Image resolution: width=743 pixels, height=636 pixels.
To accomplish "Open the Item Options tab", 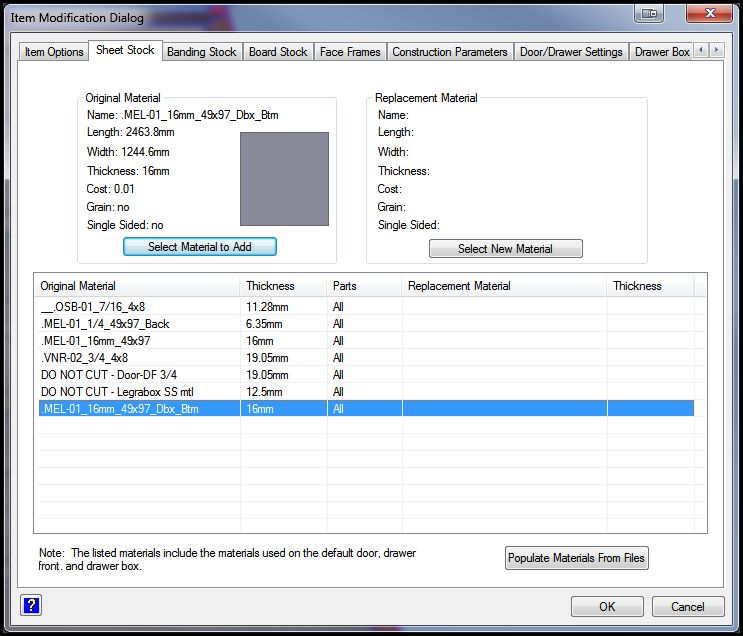I will click(54, 52).
